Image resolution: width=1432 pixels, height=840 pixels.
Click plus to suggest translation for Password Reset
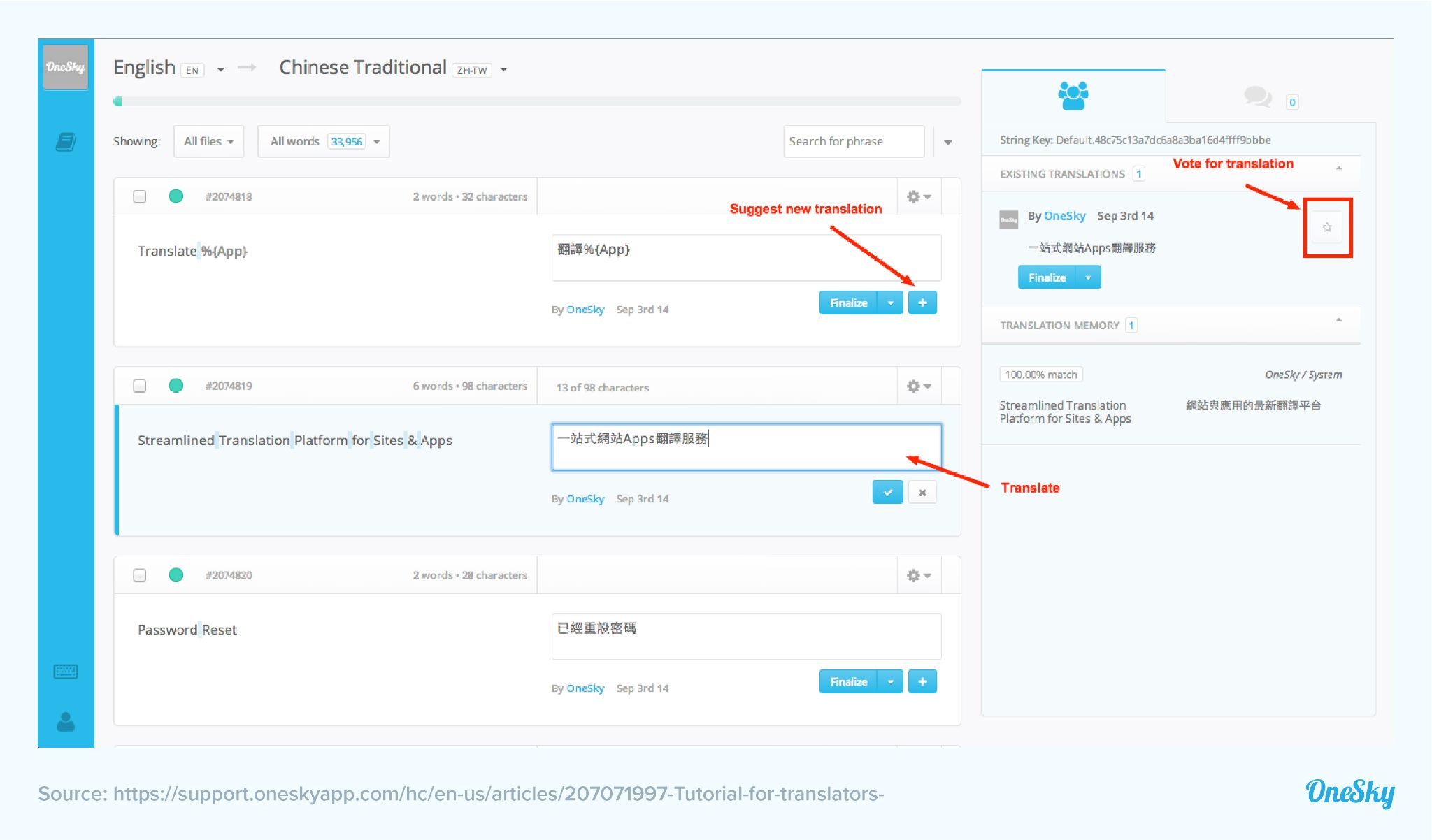(x=922, y=681)
